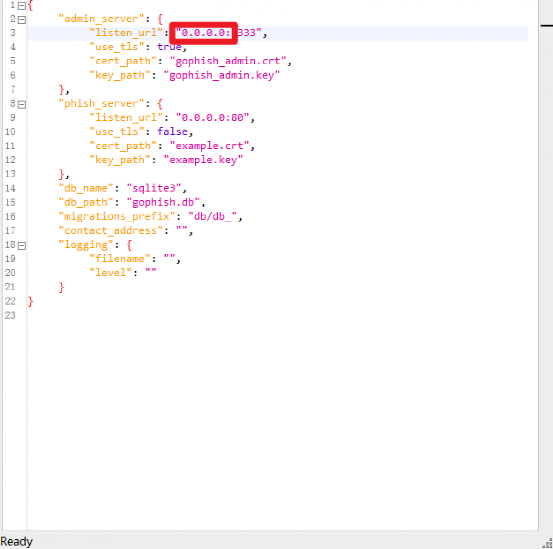This screenshot has width=553, height=549.
Task: Click the "phish_server" key text
Action: tap(101, 103)
